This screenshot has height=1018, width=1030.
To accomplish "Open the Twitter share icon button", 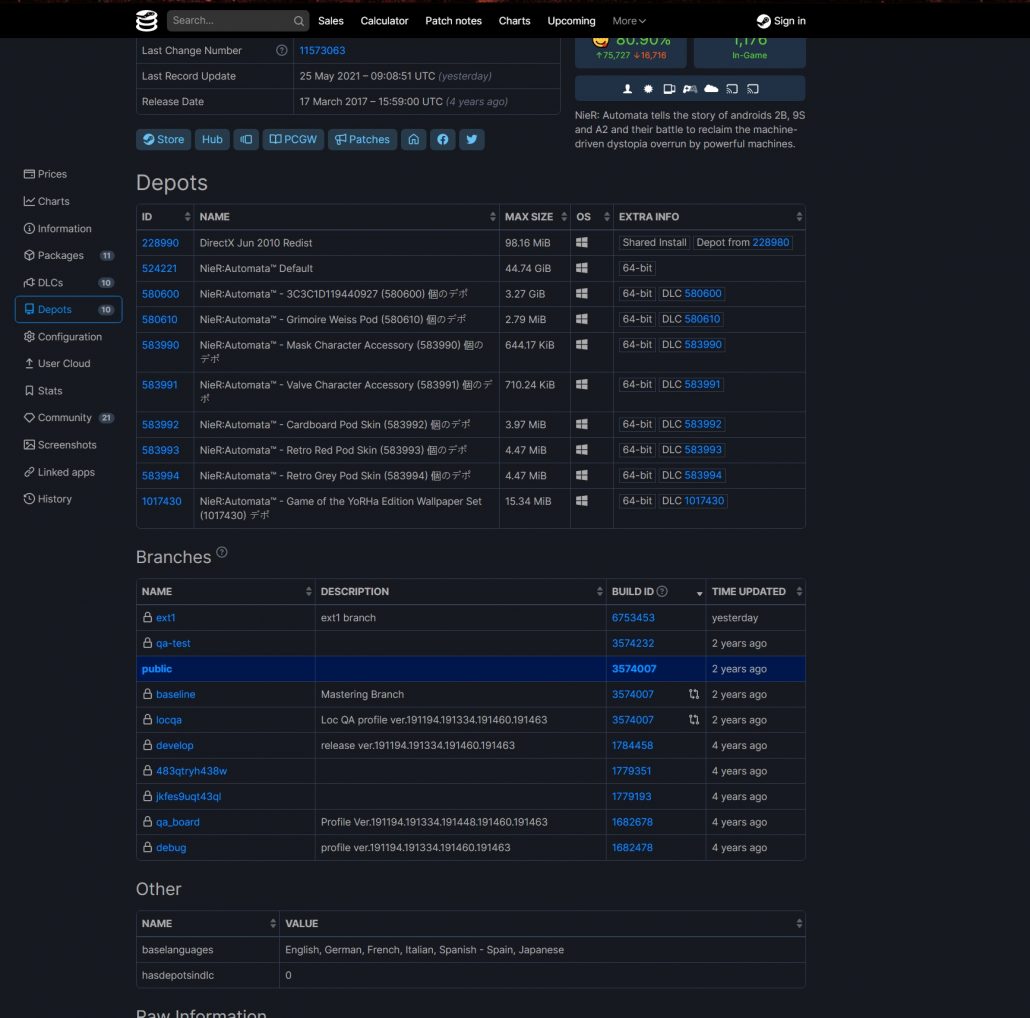I will point(472,140).
